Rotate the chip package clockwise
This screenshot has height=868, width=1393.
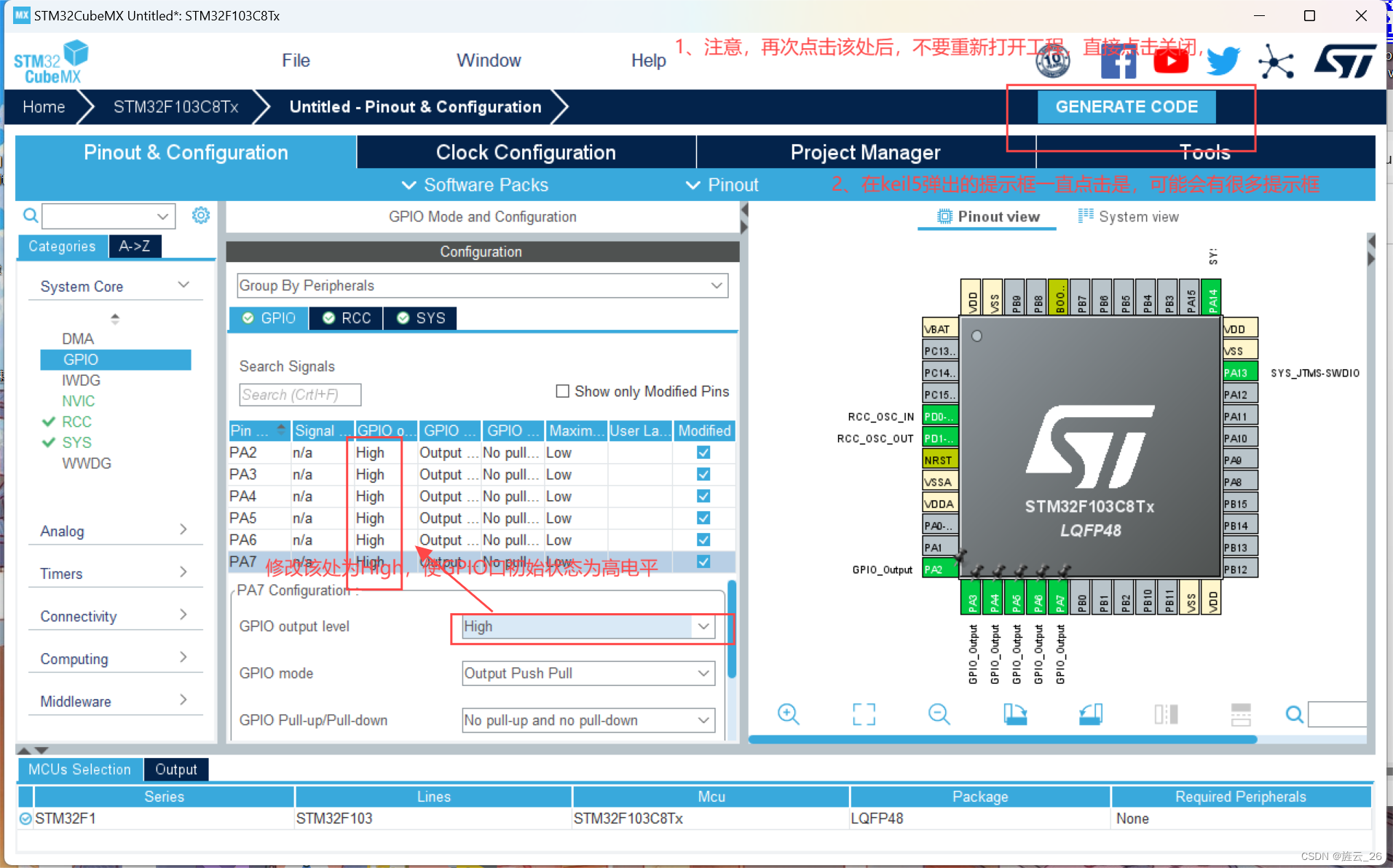coord(1015,714)
